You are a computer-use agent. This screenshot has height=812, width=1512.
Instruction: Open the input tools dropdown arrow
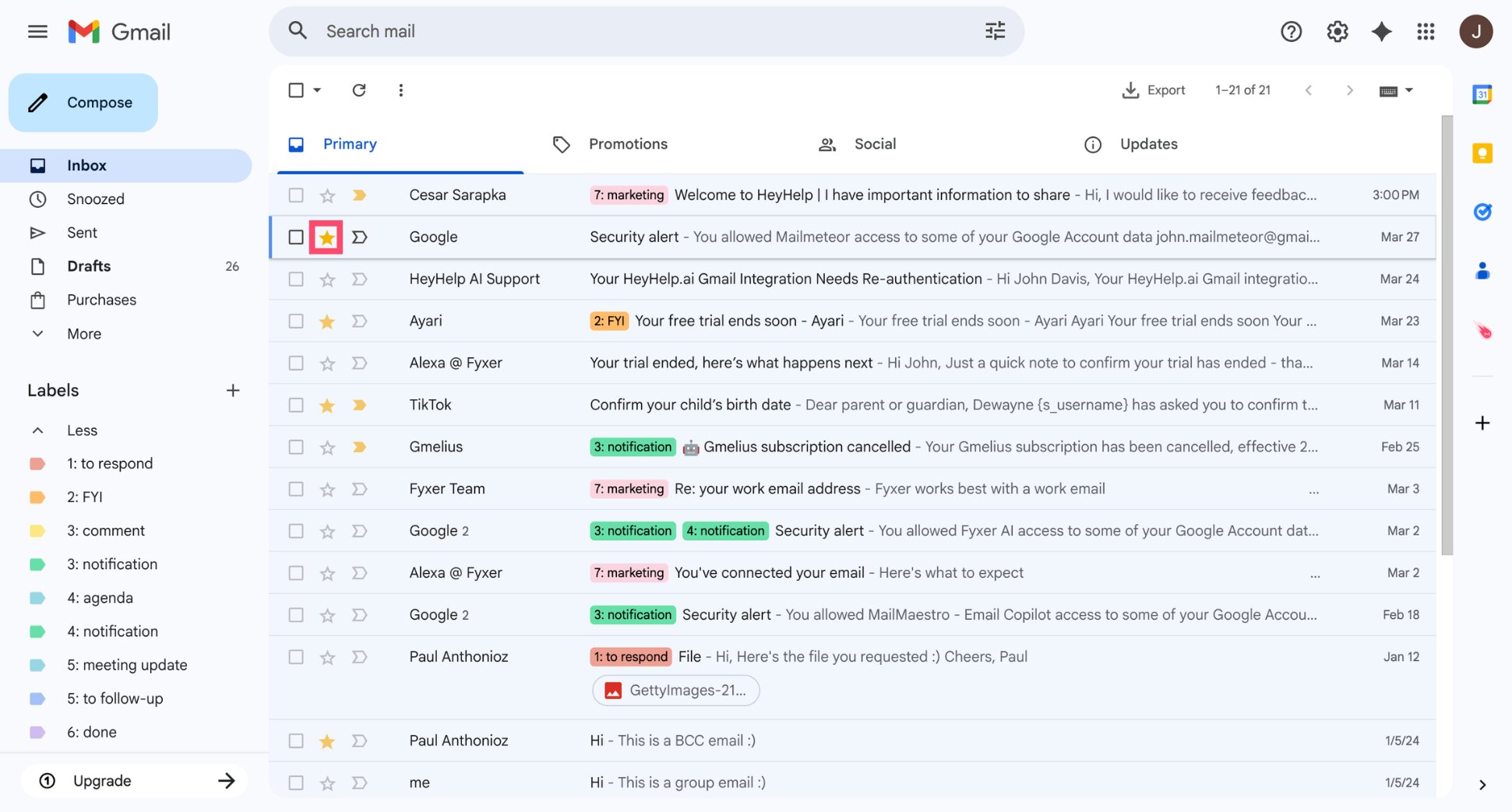point(1408,91)
